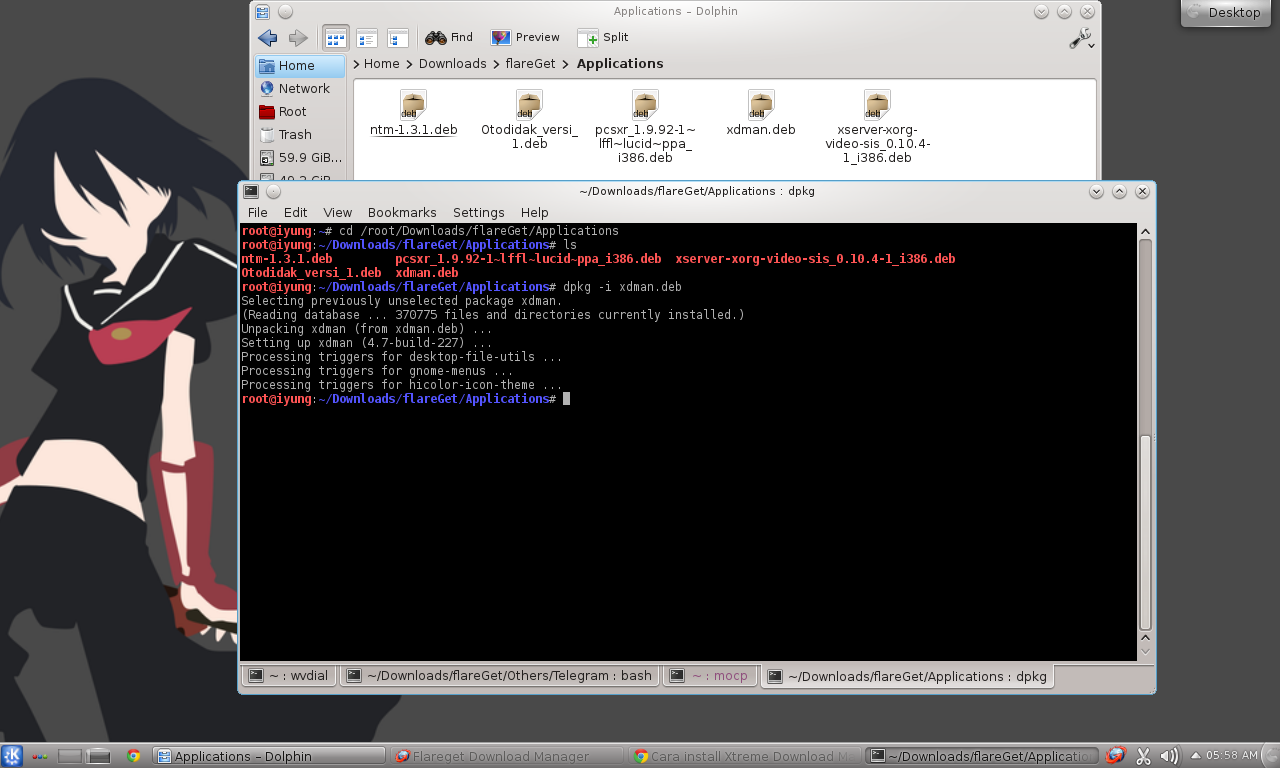This screenshot has width=1280, height=768.
Task: Click Konsole scrollbar bottom down arrow
Action: pyautogui.click(x=1145, y=652)
